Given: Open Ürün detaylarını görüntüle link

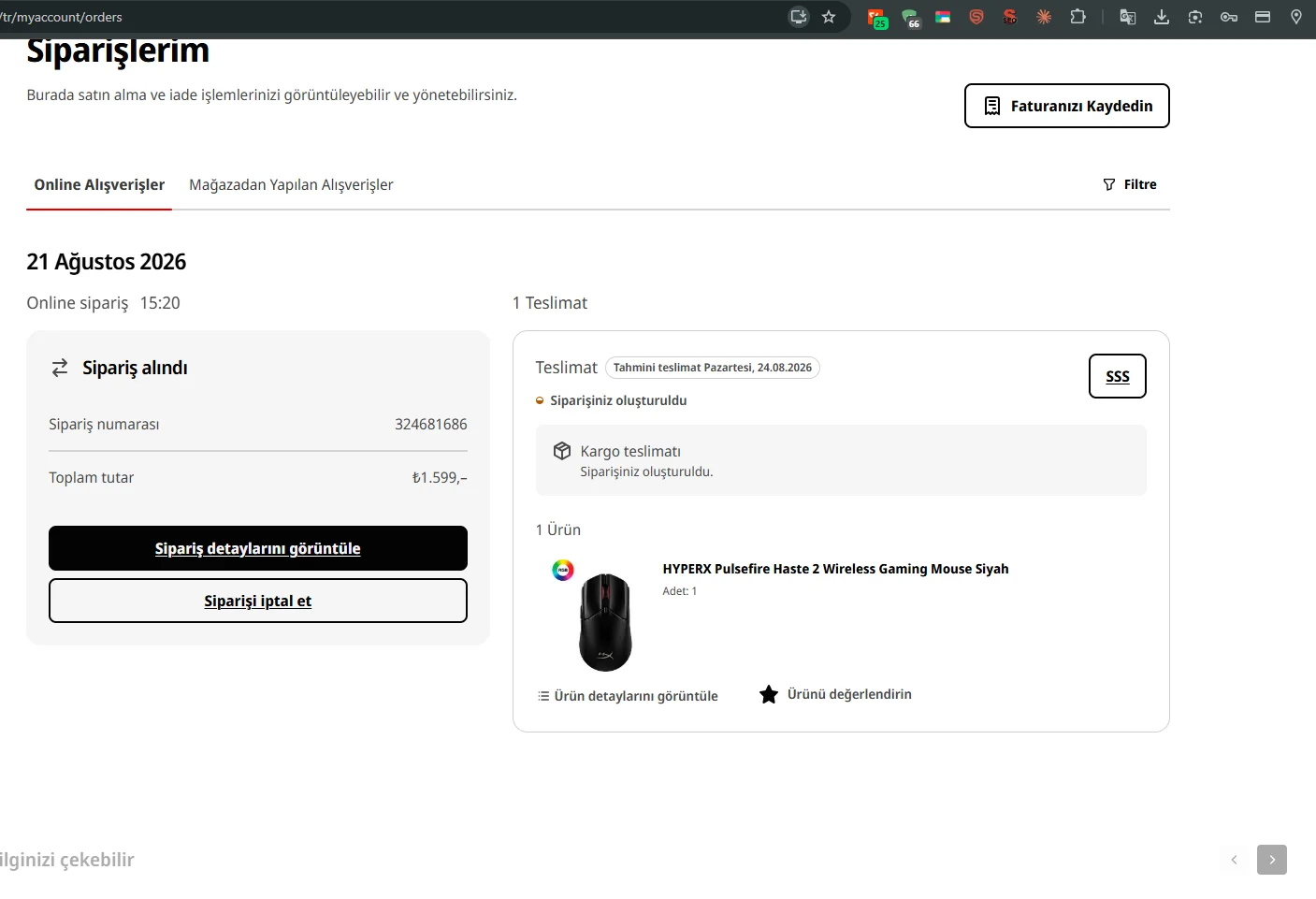Looking at the screenshot, I should pos(636,696).
